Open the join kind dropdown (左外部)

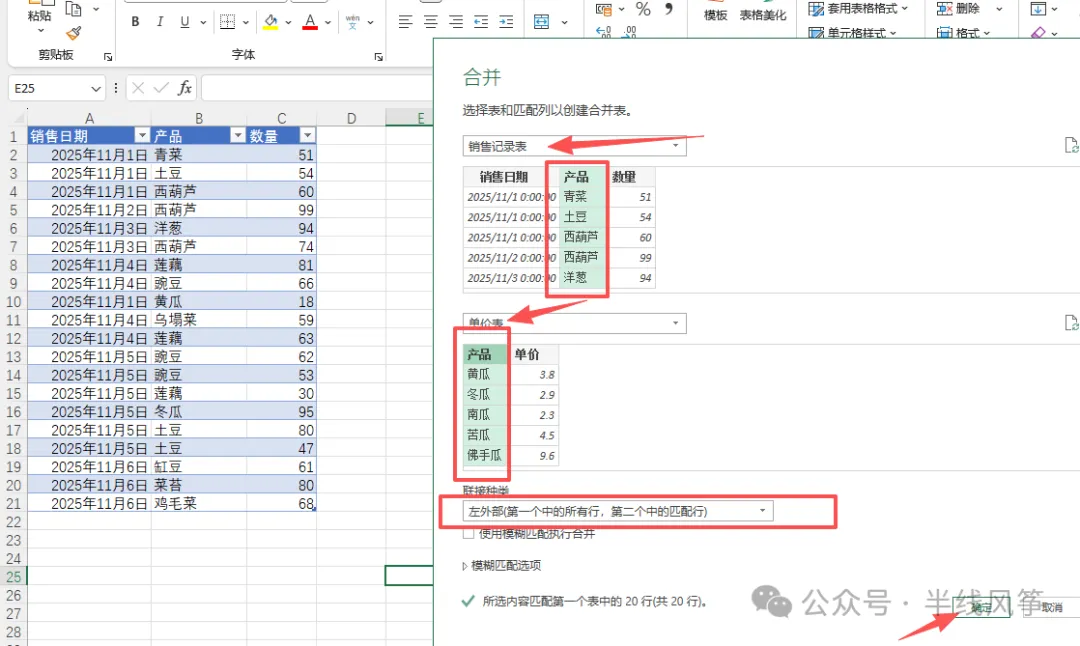click(618, 511)
